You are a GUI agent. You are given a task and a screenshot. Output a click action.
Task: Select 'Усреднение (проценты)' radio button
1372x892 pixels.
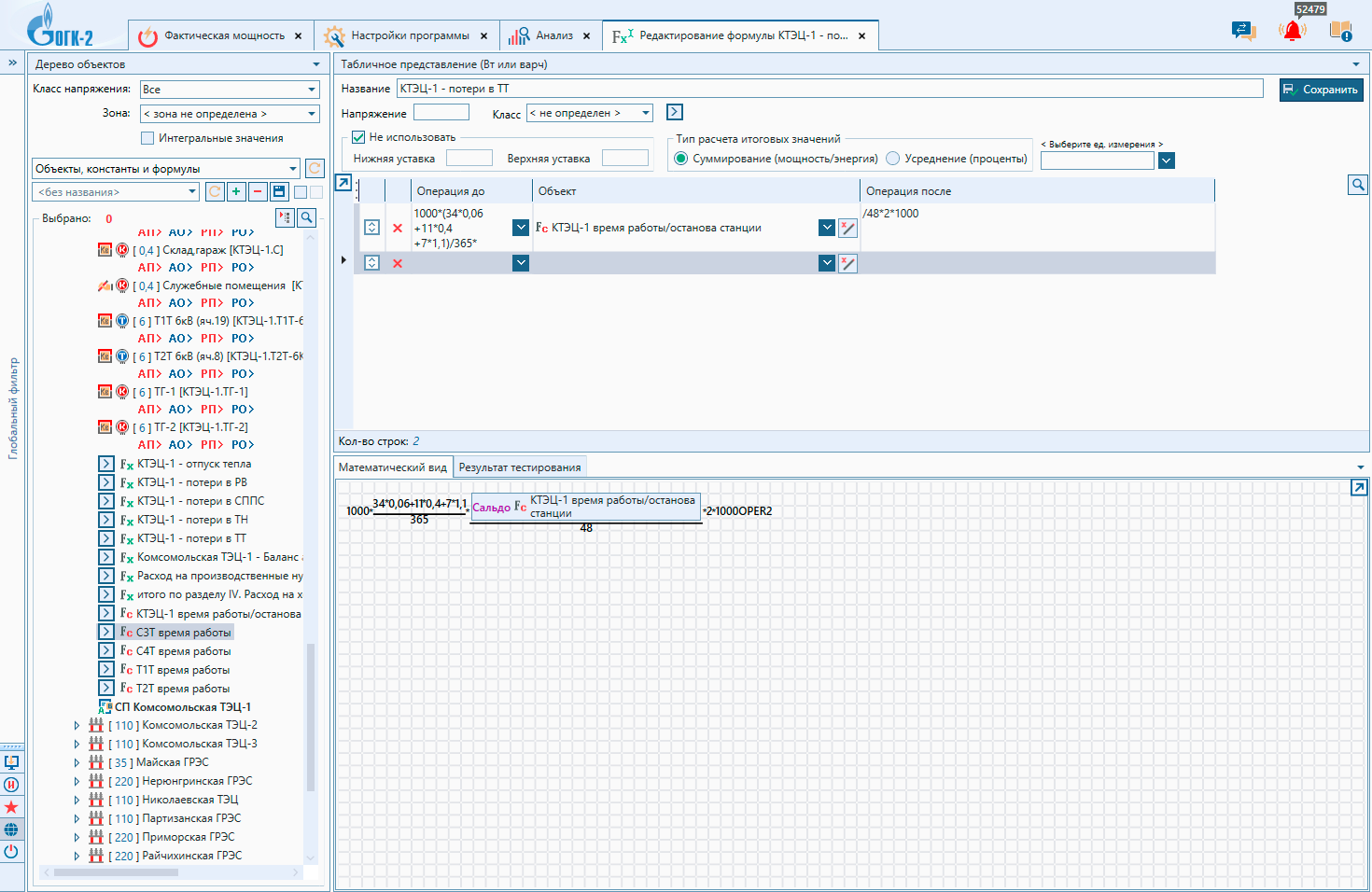coord(892,159)
